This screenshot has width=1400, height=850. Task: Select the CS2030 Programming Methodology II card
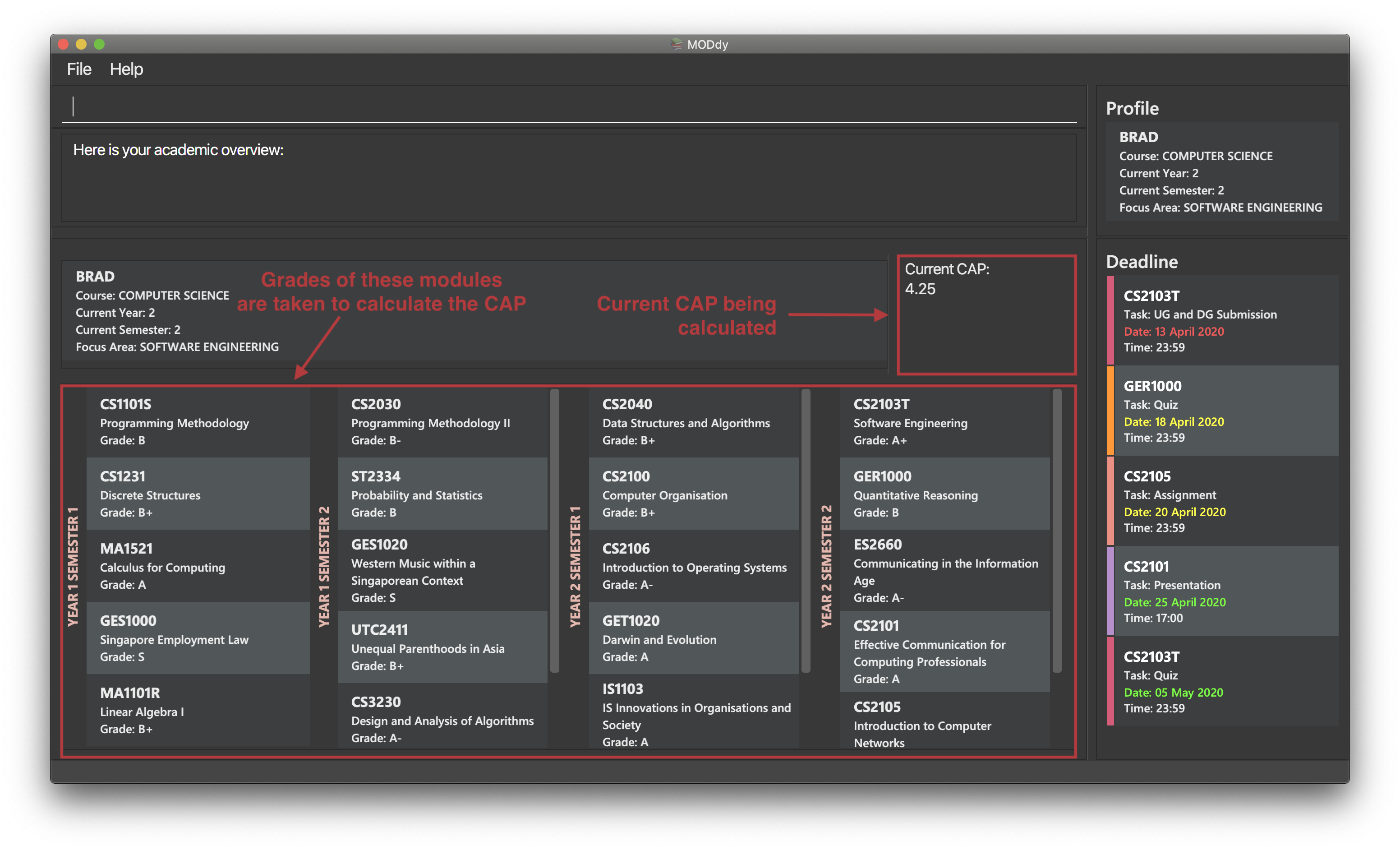(x=442, y=421)
